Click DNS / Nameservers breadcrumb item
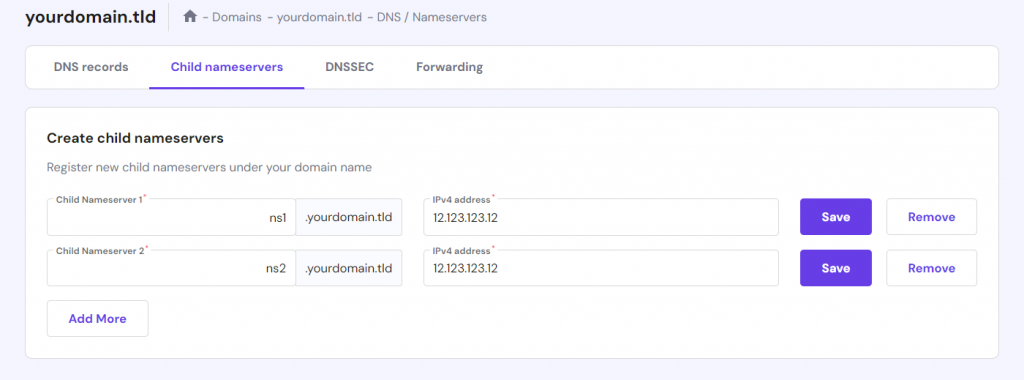 point(432,17)
